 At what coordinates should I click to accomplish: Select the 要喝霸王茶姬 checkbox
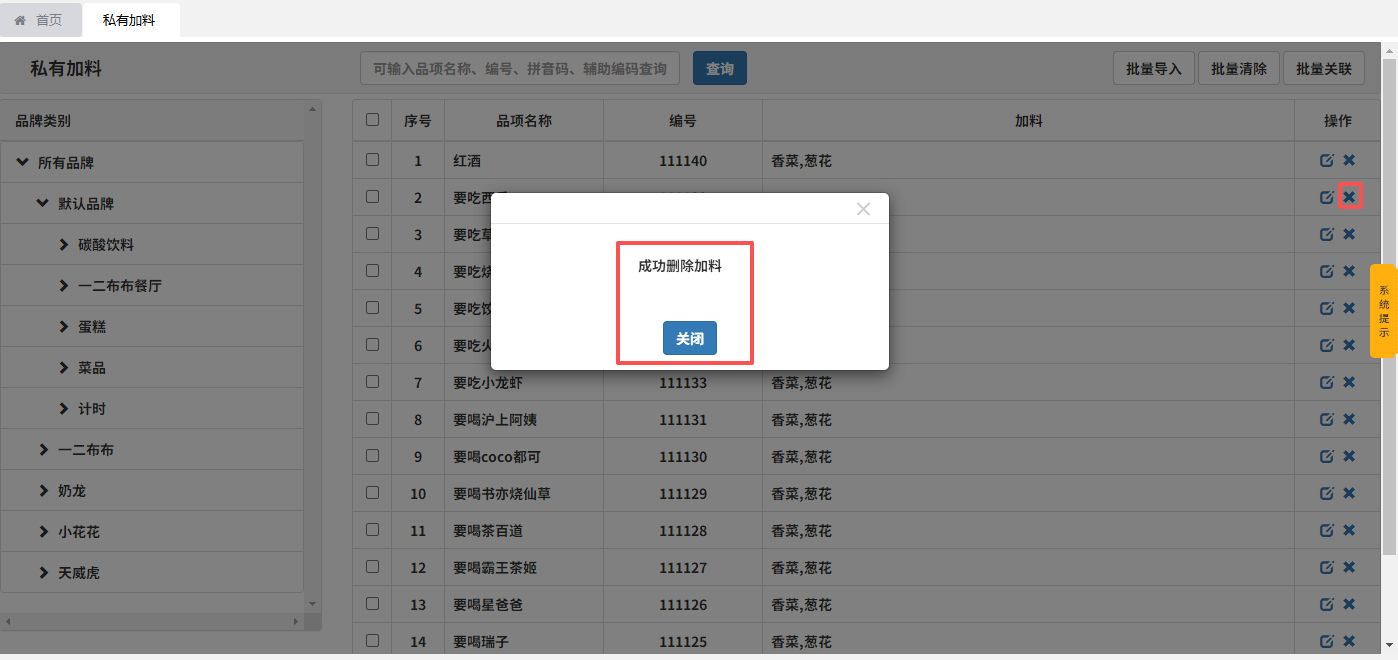(x=373, y=566)
